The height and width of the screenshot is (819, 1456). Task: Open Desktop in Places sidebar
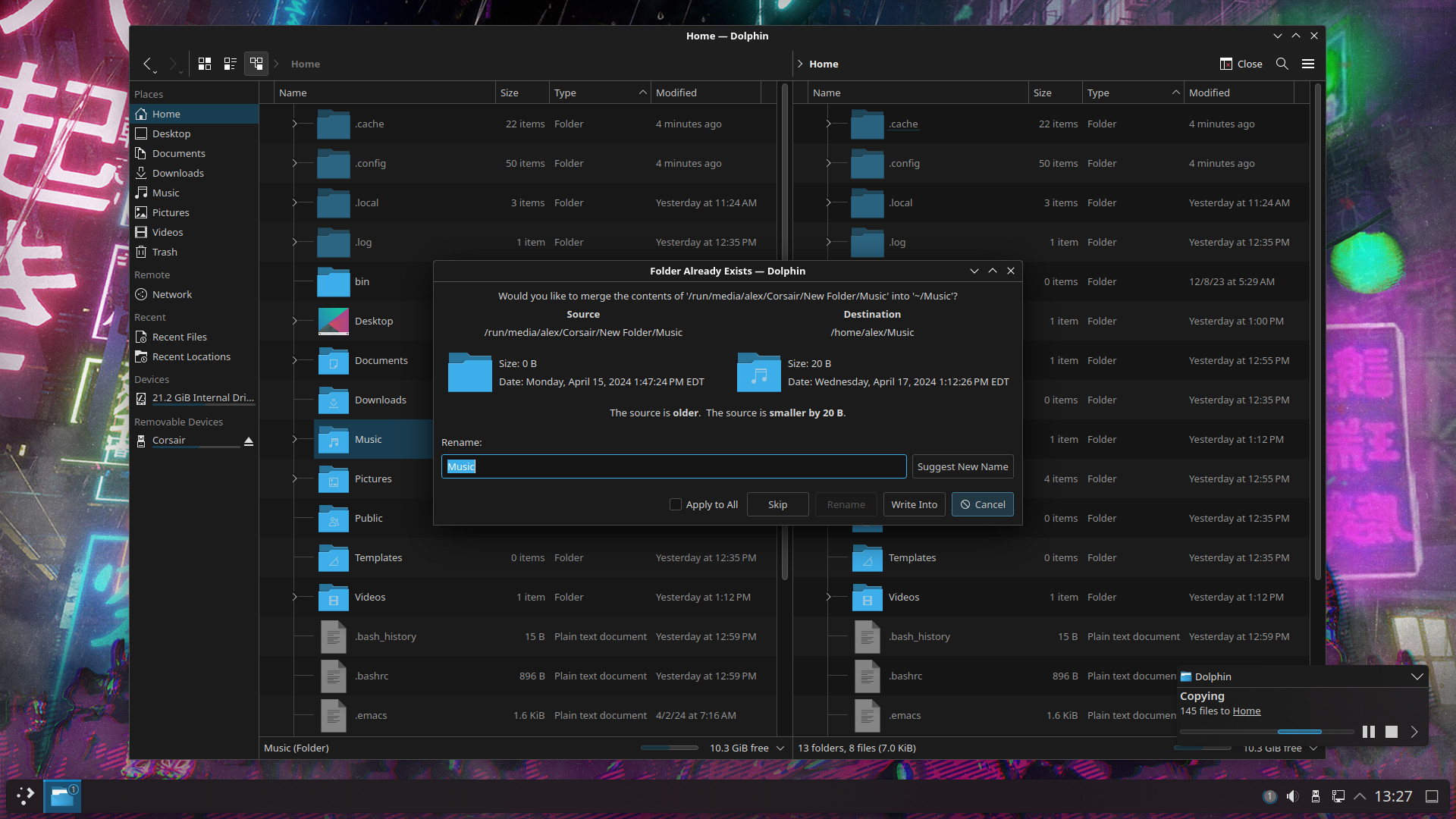(195, 133)
